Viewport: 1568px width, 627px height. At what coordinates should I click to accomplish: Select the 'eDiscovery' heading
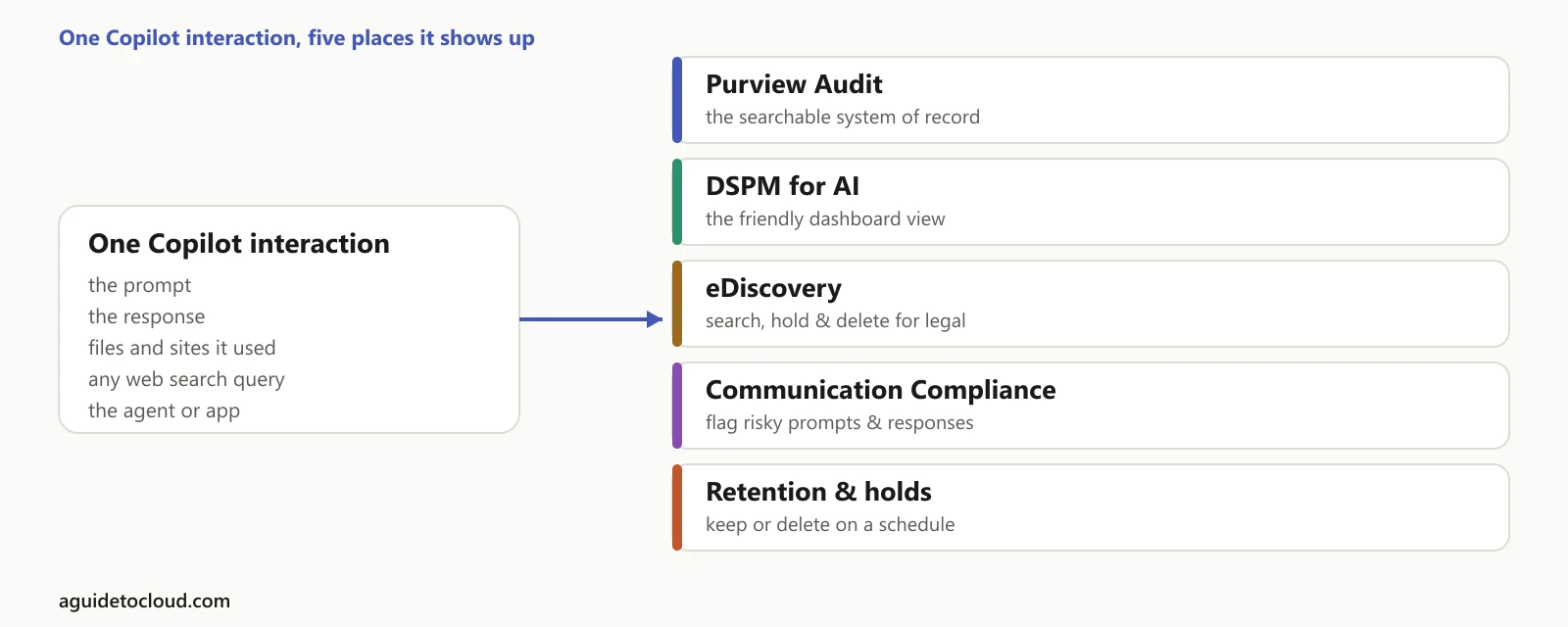coord(773,289)
